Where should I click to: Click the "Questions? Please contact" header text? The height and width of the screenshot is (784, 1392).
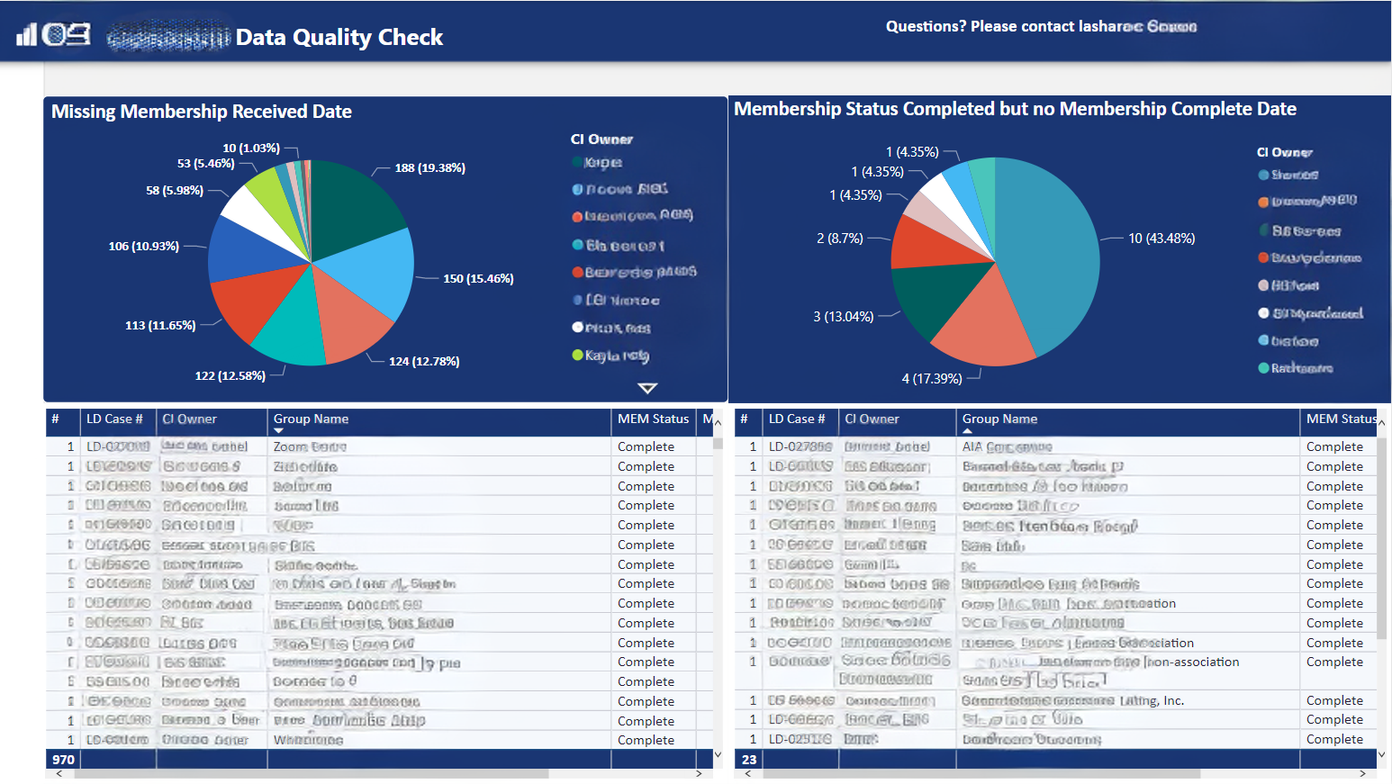coord(981,27)
